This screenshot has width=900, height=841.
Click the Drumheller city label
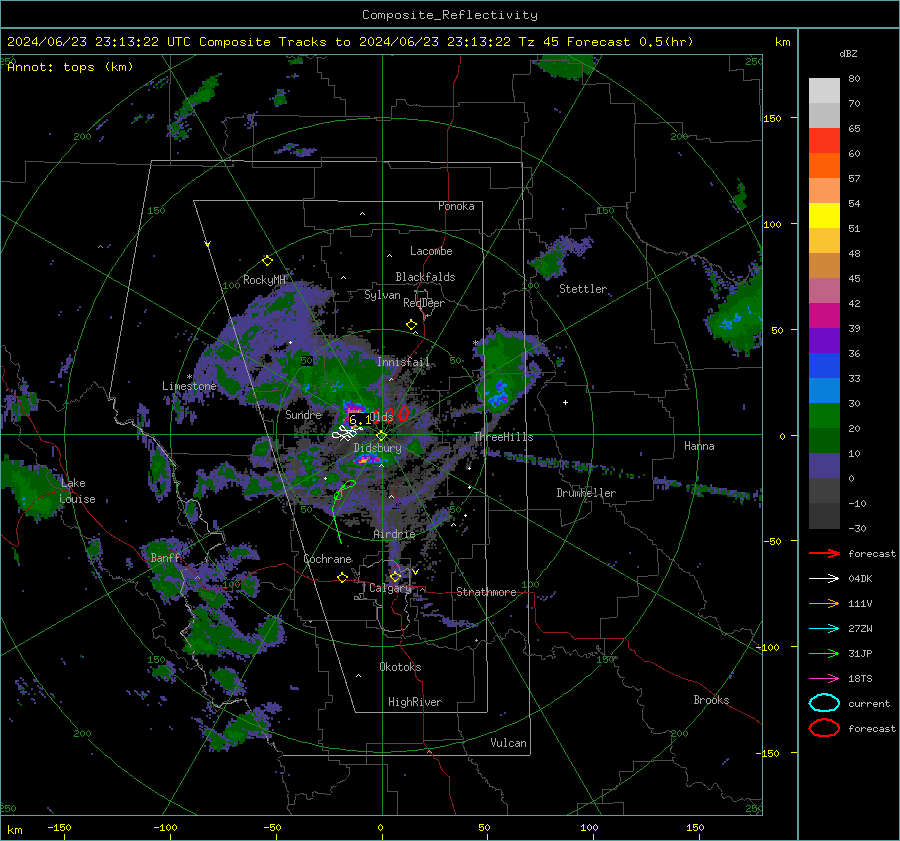586,493
